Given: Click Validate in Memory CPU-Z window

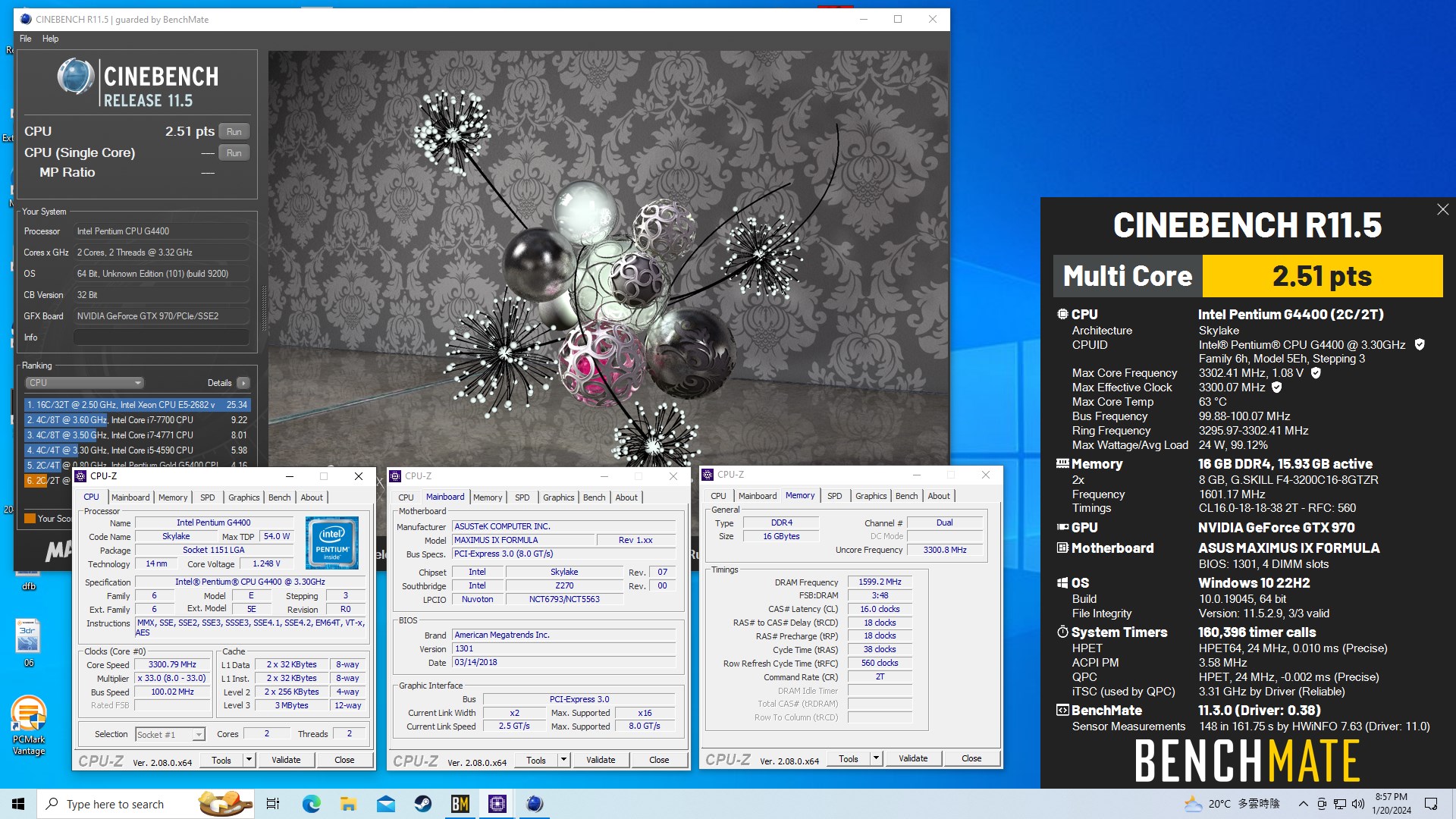Looking at the screenshot, I should click(913, 758).
